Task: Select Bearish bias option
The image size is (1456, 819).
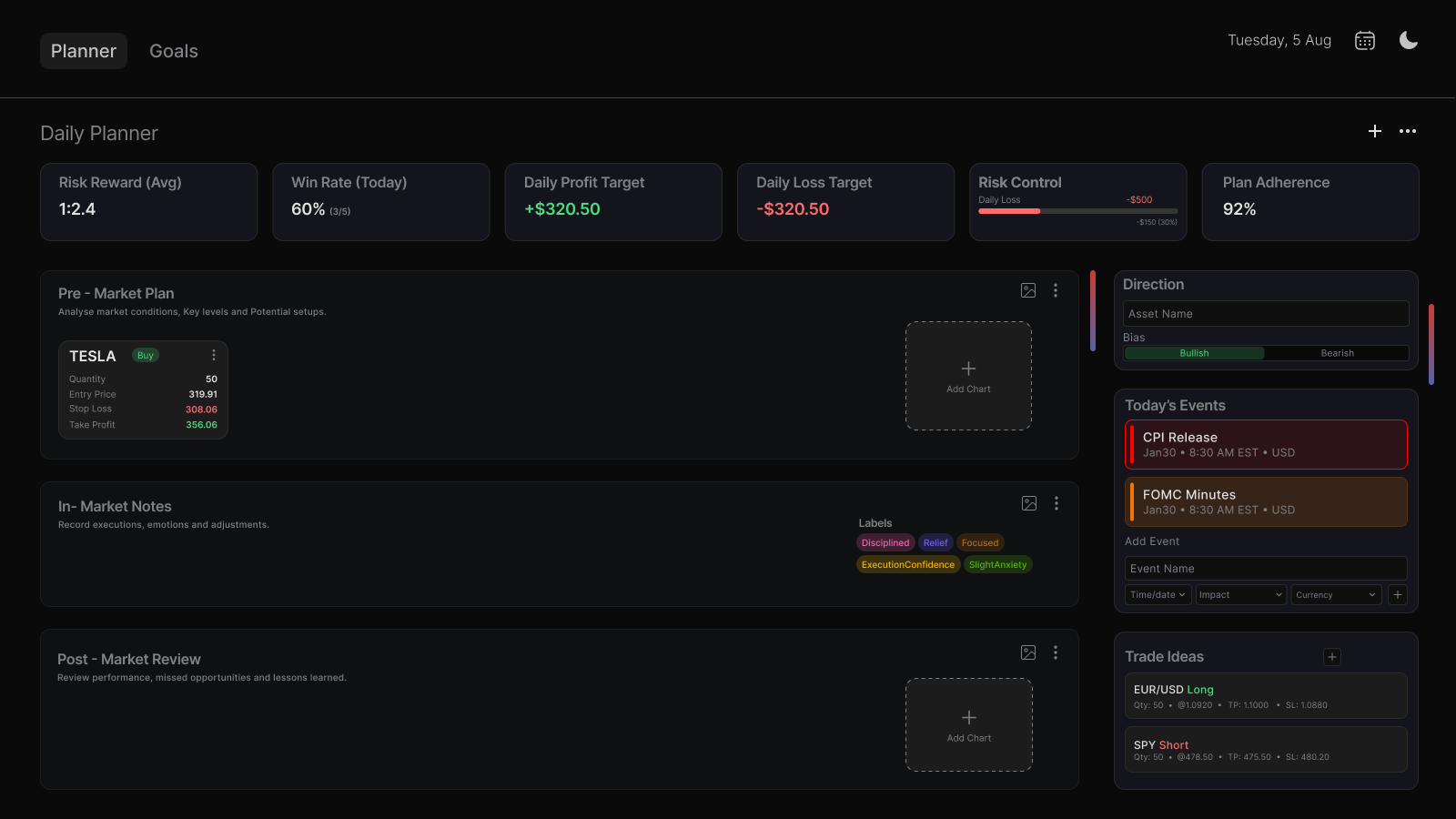Action: point(1337,353)
